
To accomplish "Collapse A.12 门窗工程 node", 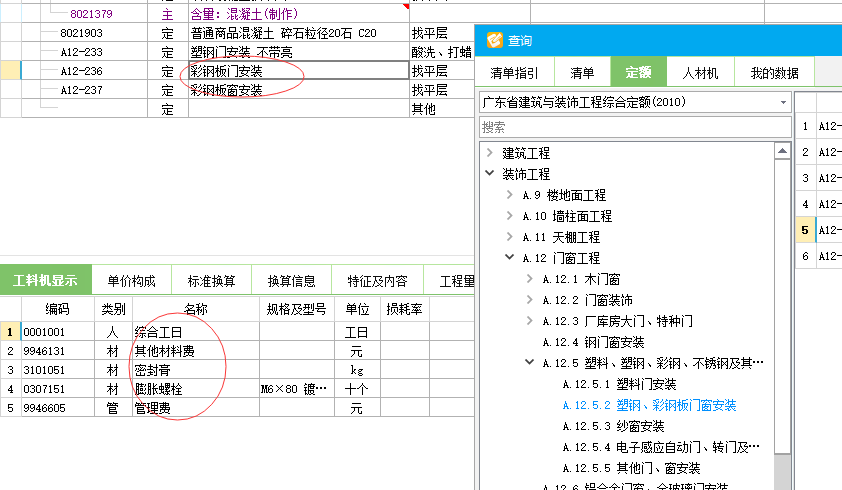I will [510, 257].
